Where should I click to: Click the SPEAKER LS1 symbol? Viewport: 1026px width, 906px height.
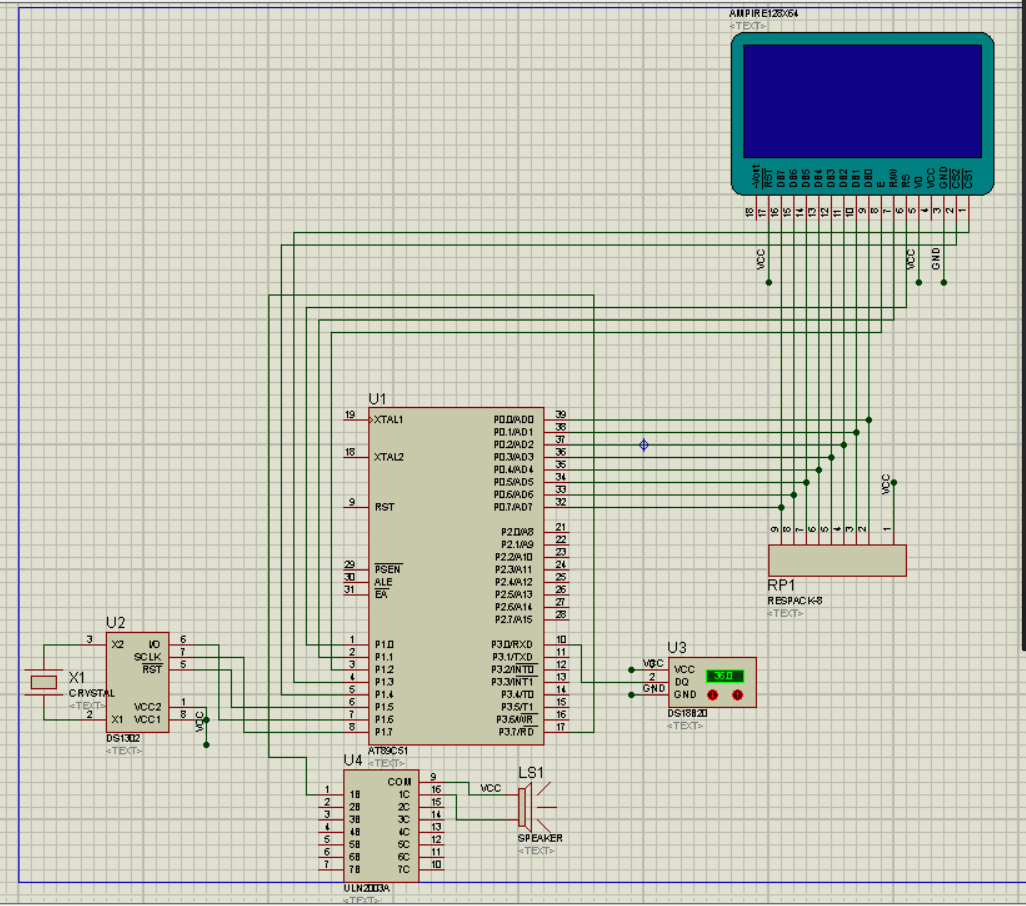(x=537, y=807)
